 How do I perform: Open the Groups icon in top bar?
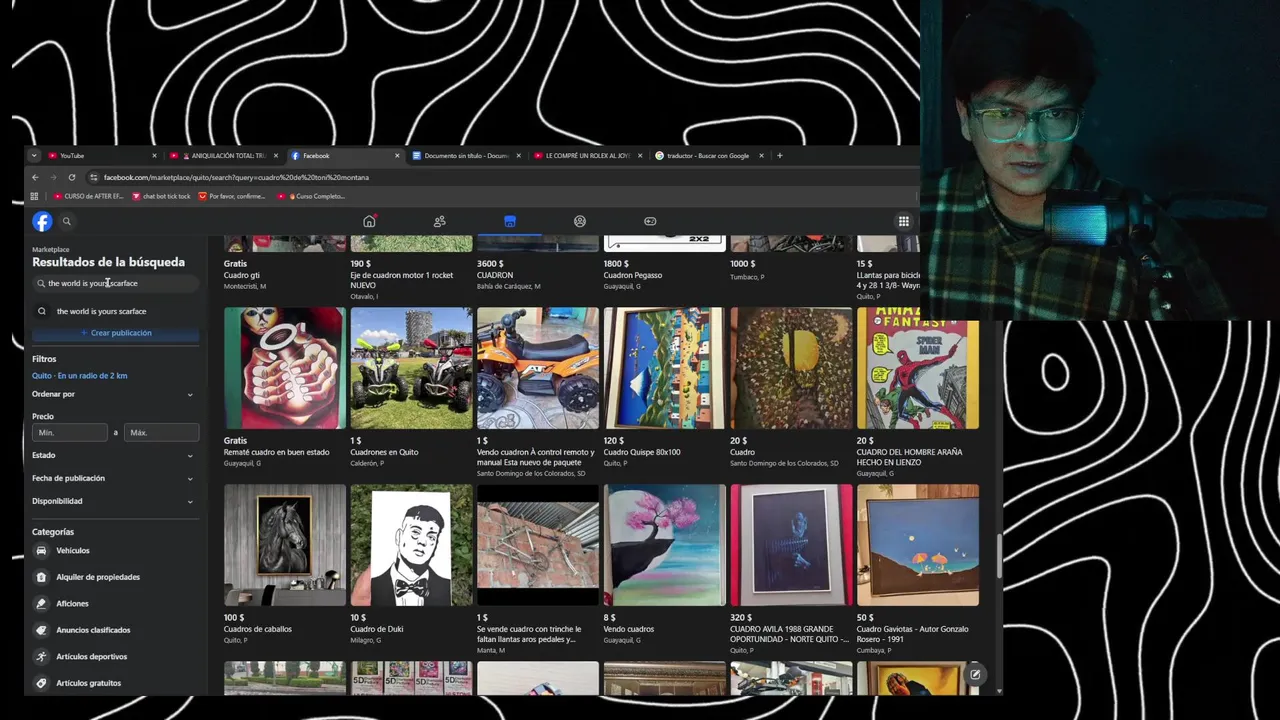coord(580,221)
